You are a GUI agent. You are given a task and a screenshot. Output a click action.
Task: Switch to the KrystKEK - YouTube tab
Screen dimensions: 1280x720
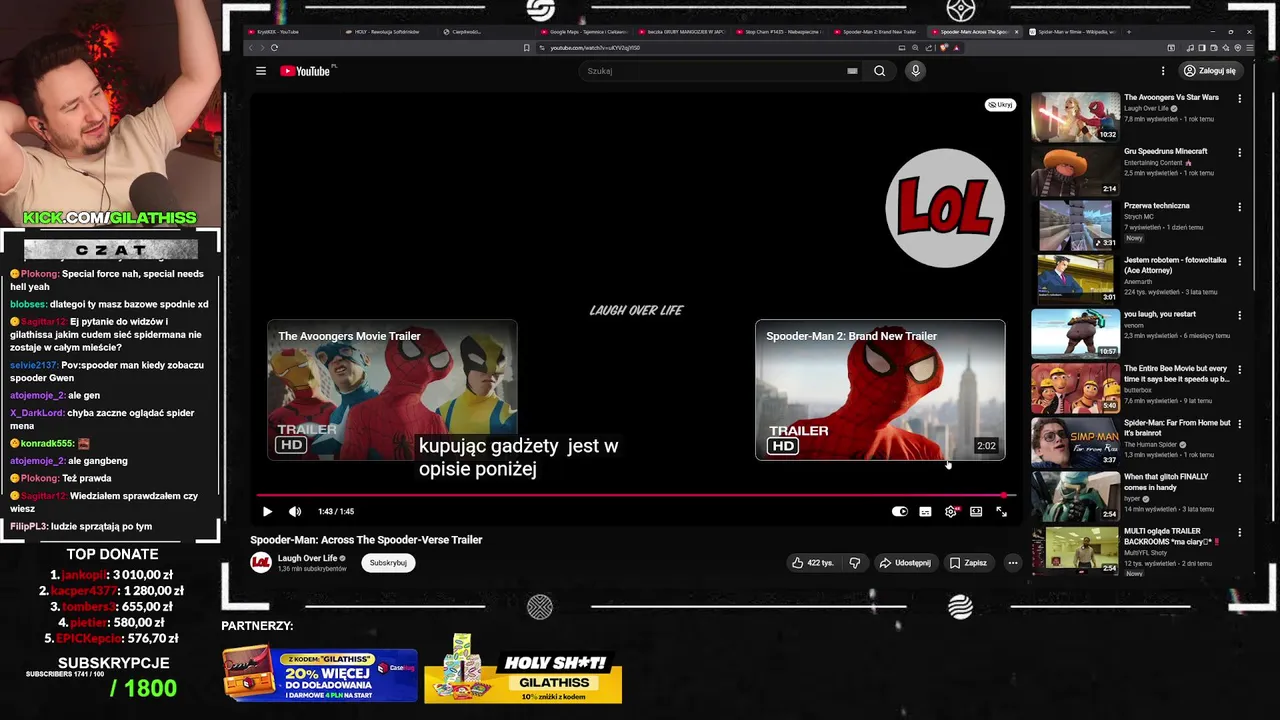(290, 32)
